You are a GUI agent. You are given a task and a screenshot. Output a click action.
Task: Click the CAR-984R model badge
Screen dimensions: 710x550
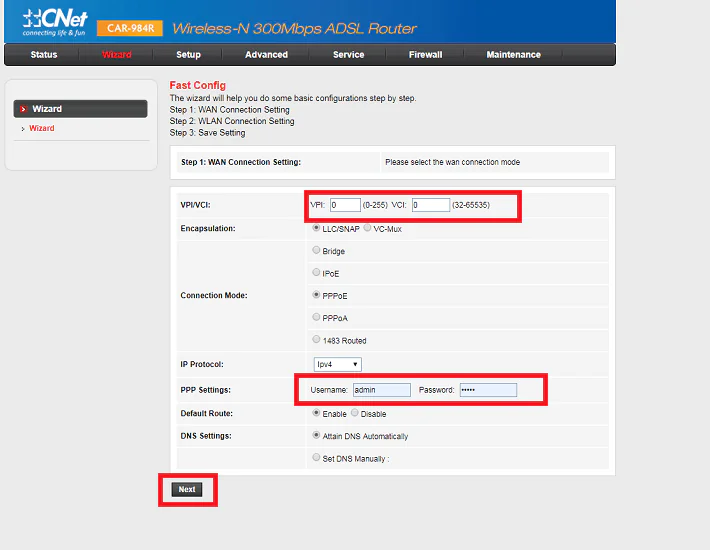(130, 29)
